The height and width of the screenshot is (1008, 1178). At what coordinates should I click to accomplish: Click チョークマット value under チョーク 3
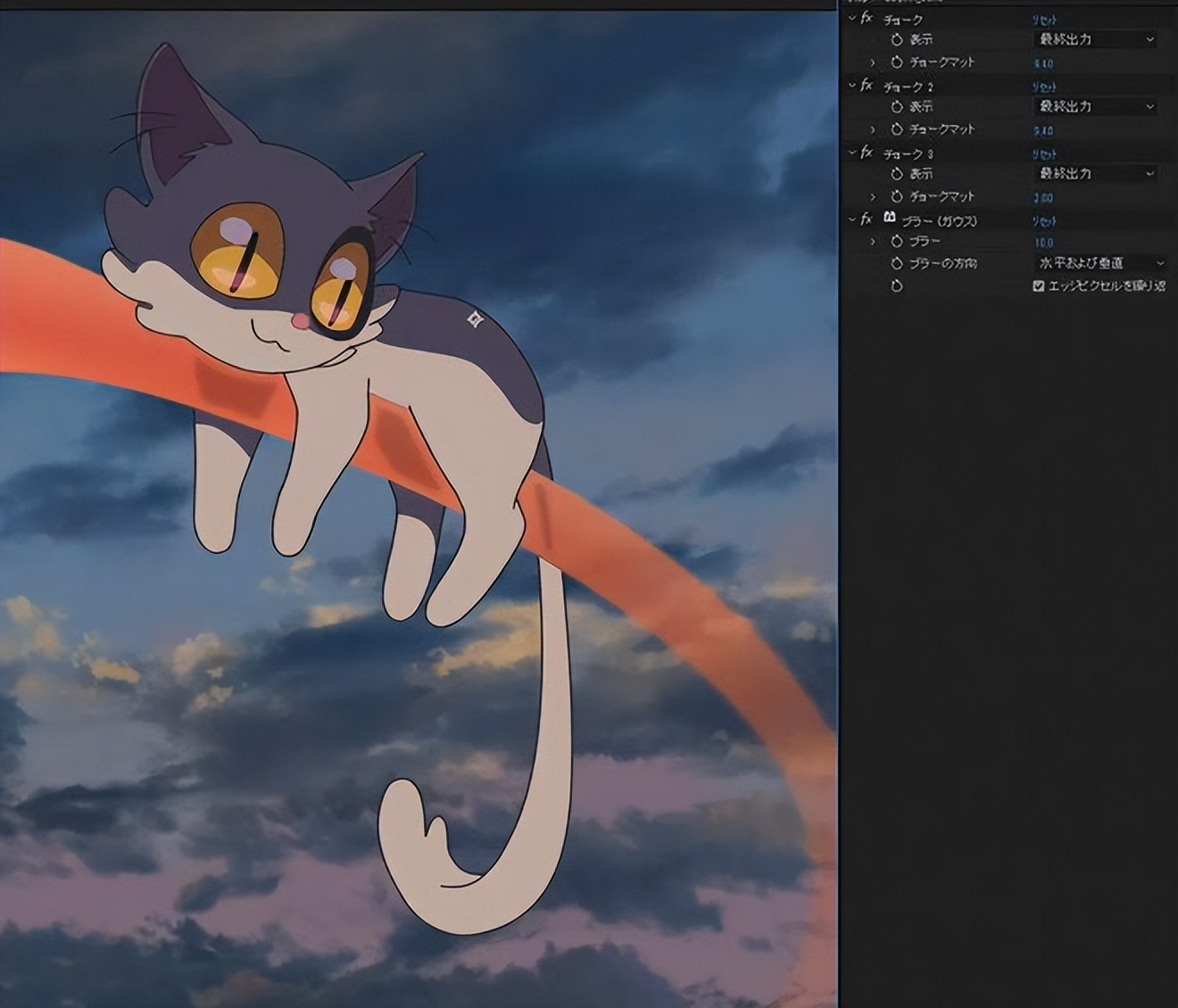[1043, 198]
